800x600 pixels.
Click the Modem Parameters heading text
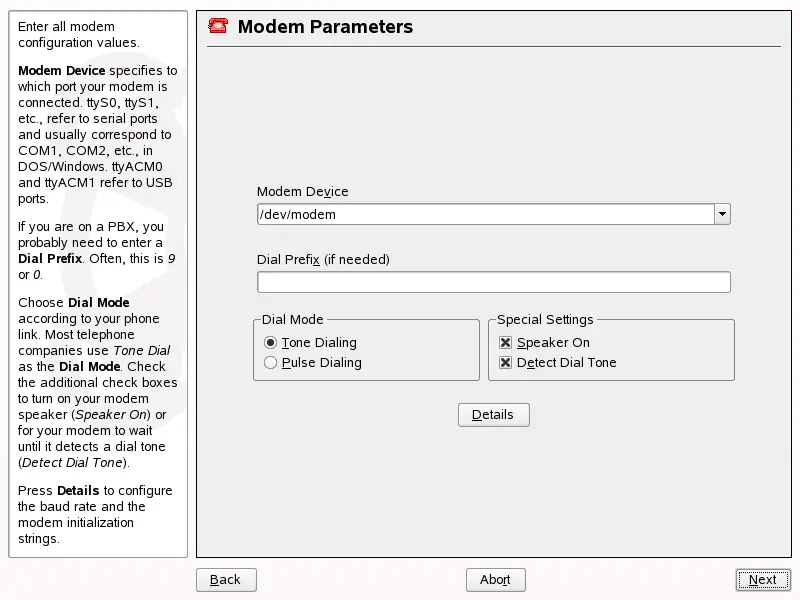[x=325, y=27]
